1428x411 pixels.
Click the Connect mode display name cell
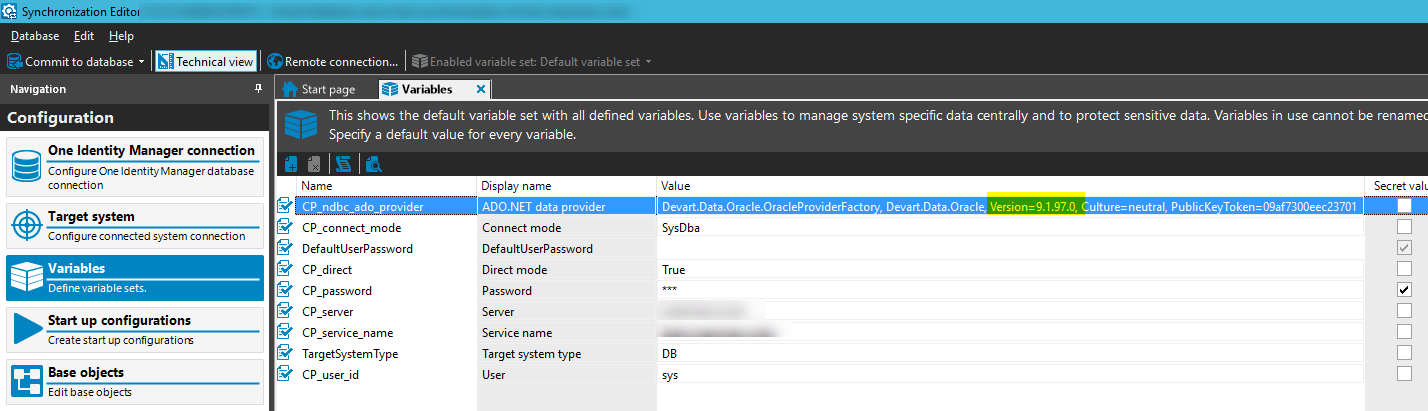[x=567, y=227]
